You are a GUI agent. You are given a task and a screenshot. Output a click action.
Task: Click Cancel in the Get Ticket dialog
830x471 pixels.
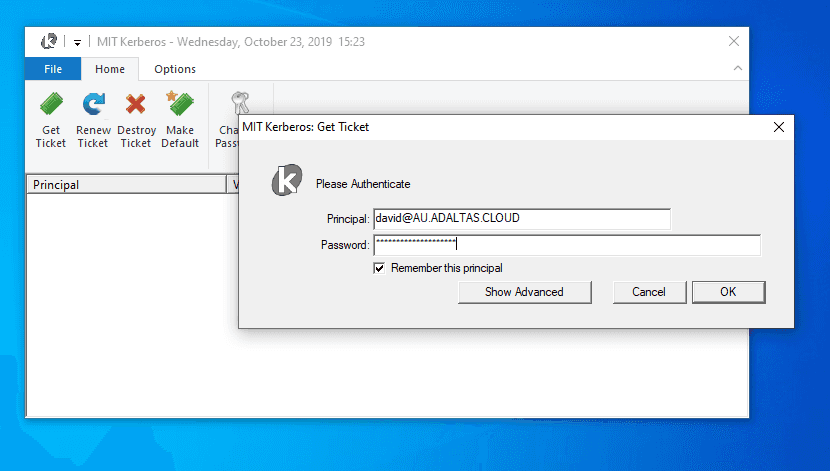649,292
